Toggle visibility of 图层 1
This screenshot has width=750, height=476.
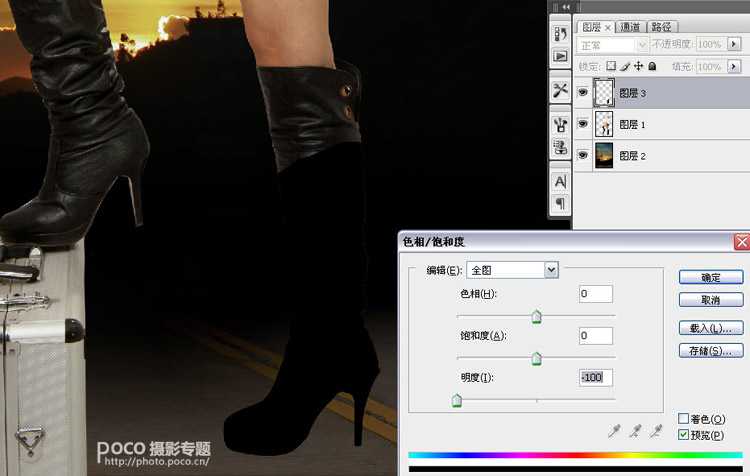583,124
